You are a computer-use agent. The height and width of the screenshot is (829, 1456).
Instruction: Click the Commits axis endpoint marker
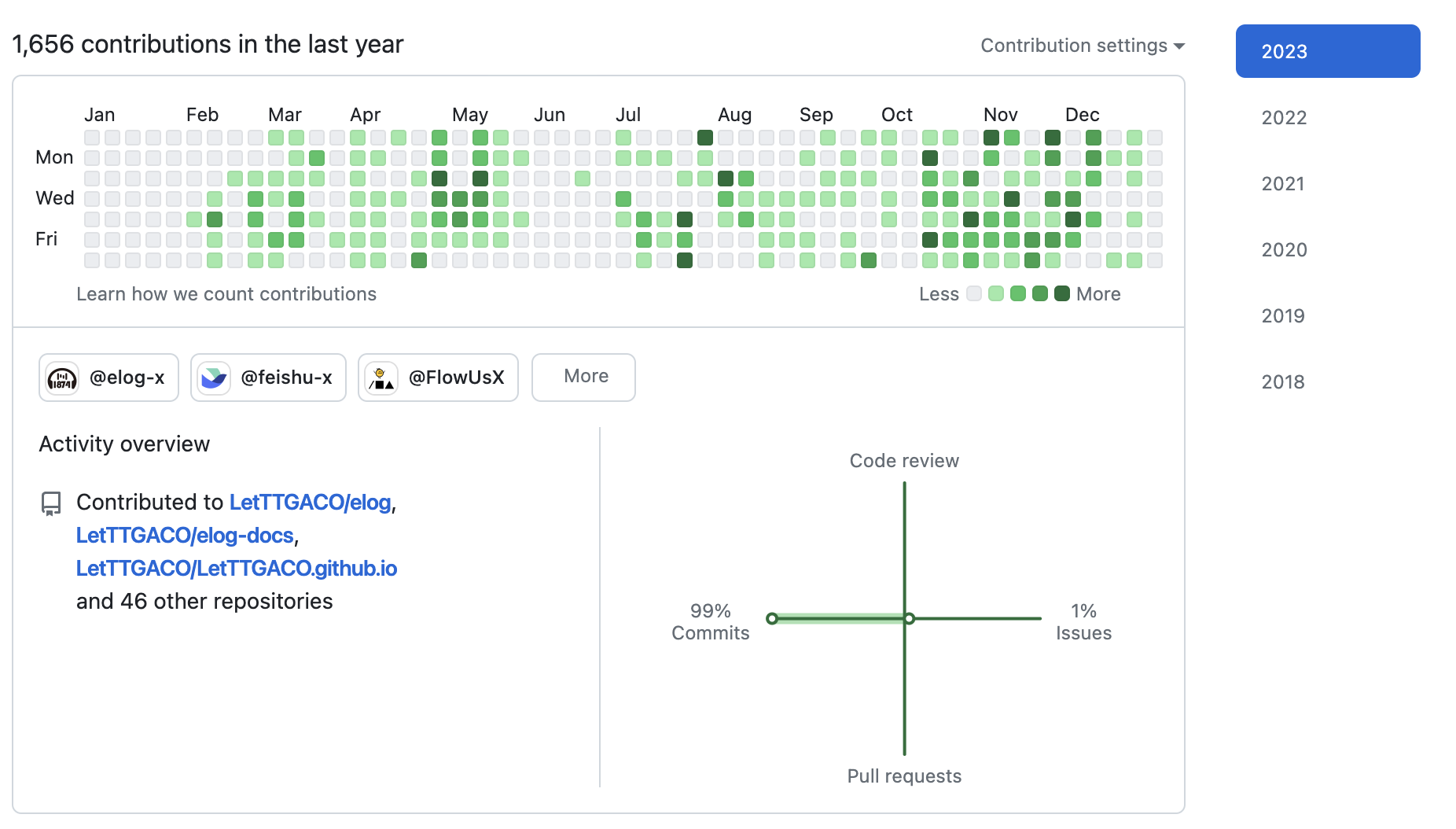click(772, 619)
